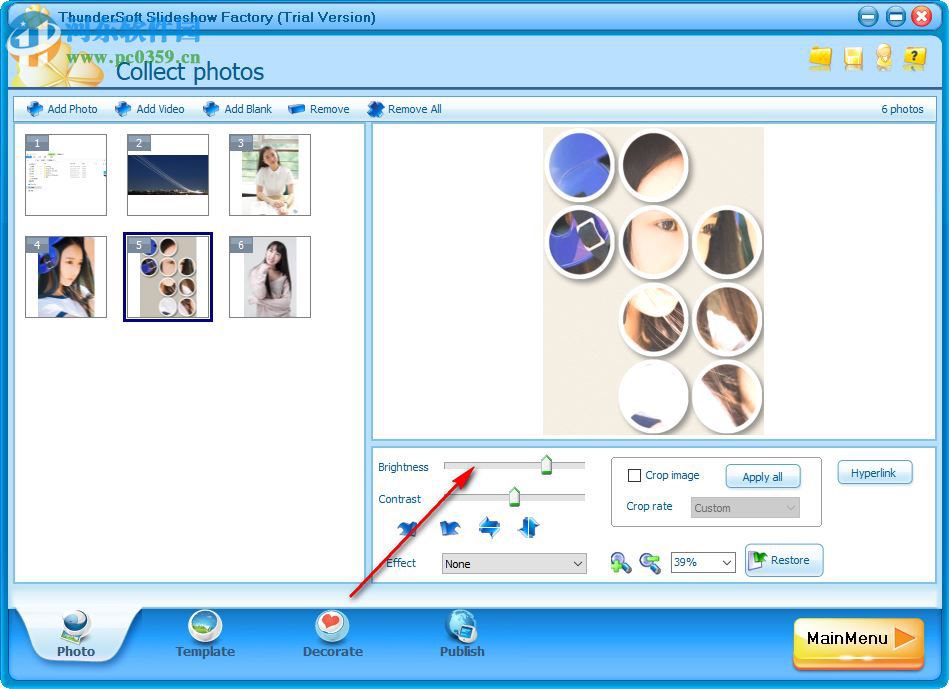Image resolution: width=949 pixels, height=689 pixels.
Task: Click the Apply all button
Action: (x=763, y=477)
